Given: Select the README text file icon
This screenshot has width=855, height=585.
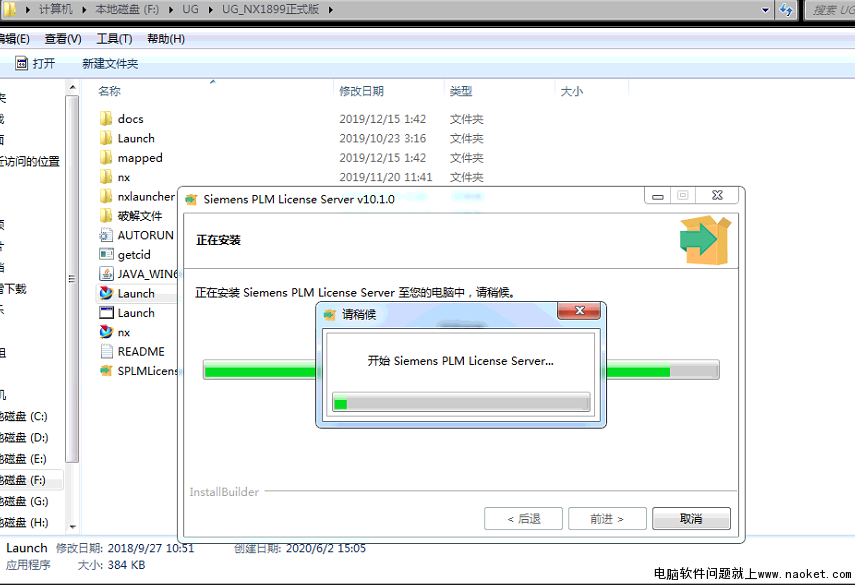Looking at the screenshot, I should click(x=106, y=352).
